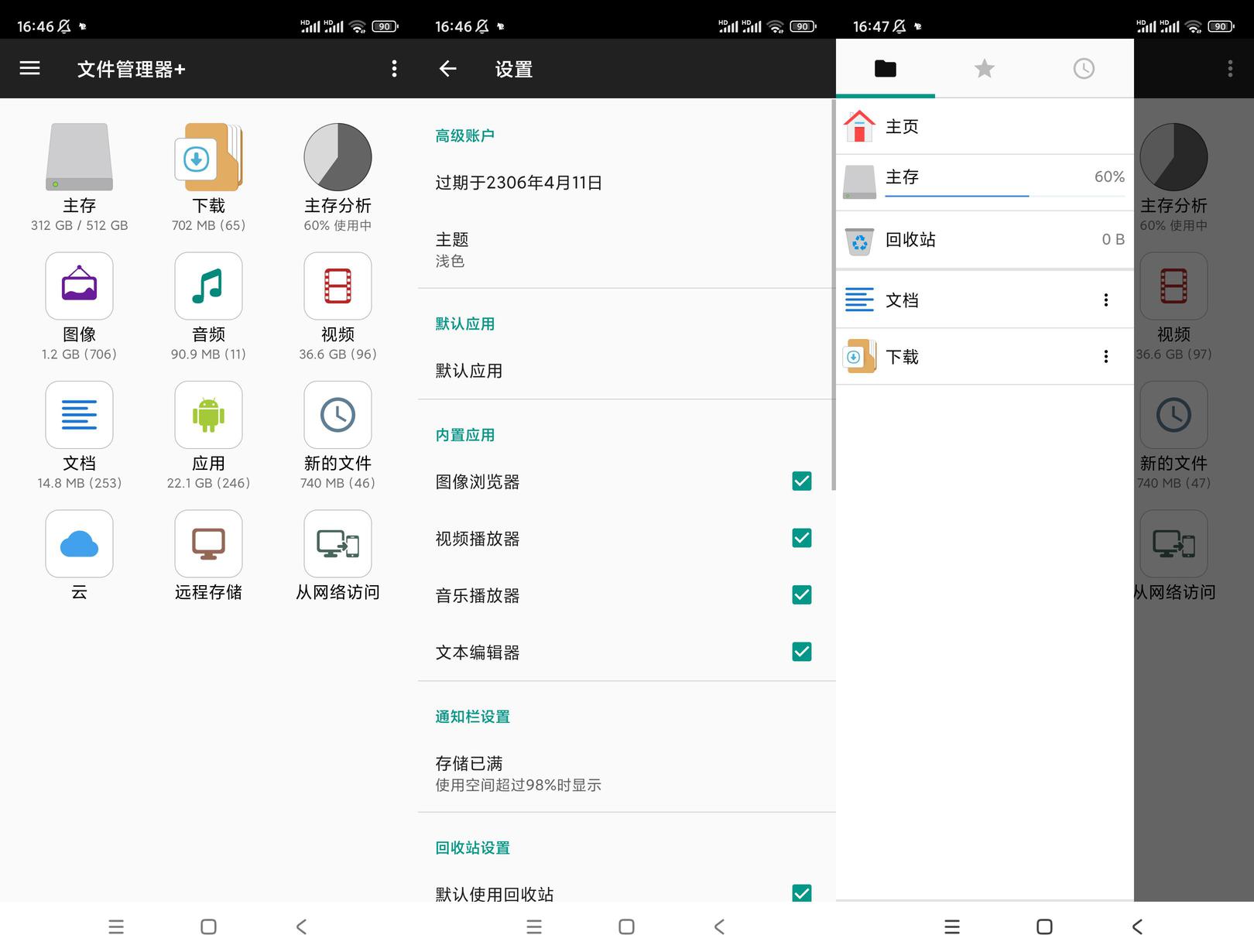Open overflow menu on dimmed right screen
The image size is (1254, 952).
(1230, 69)
